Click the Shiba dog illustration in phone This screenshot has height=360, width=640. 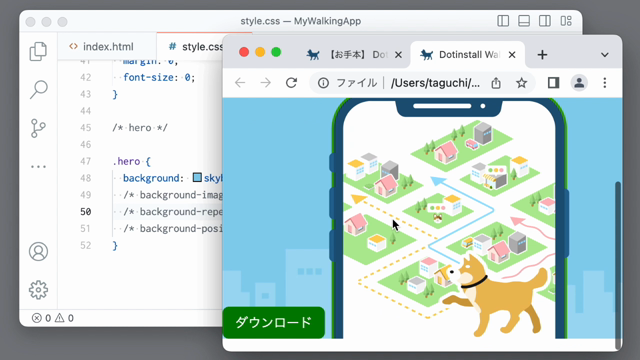click(x=495, y=294)
